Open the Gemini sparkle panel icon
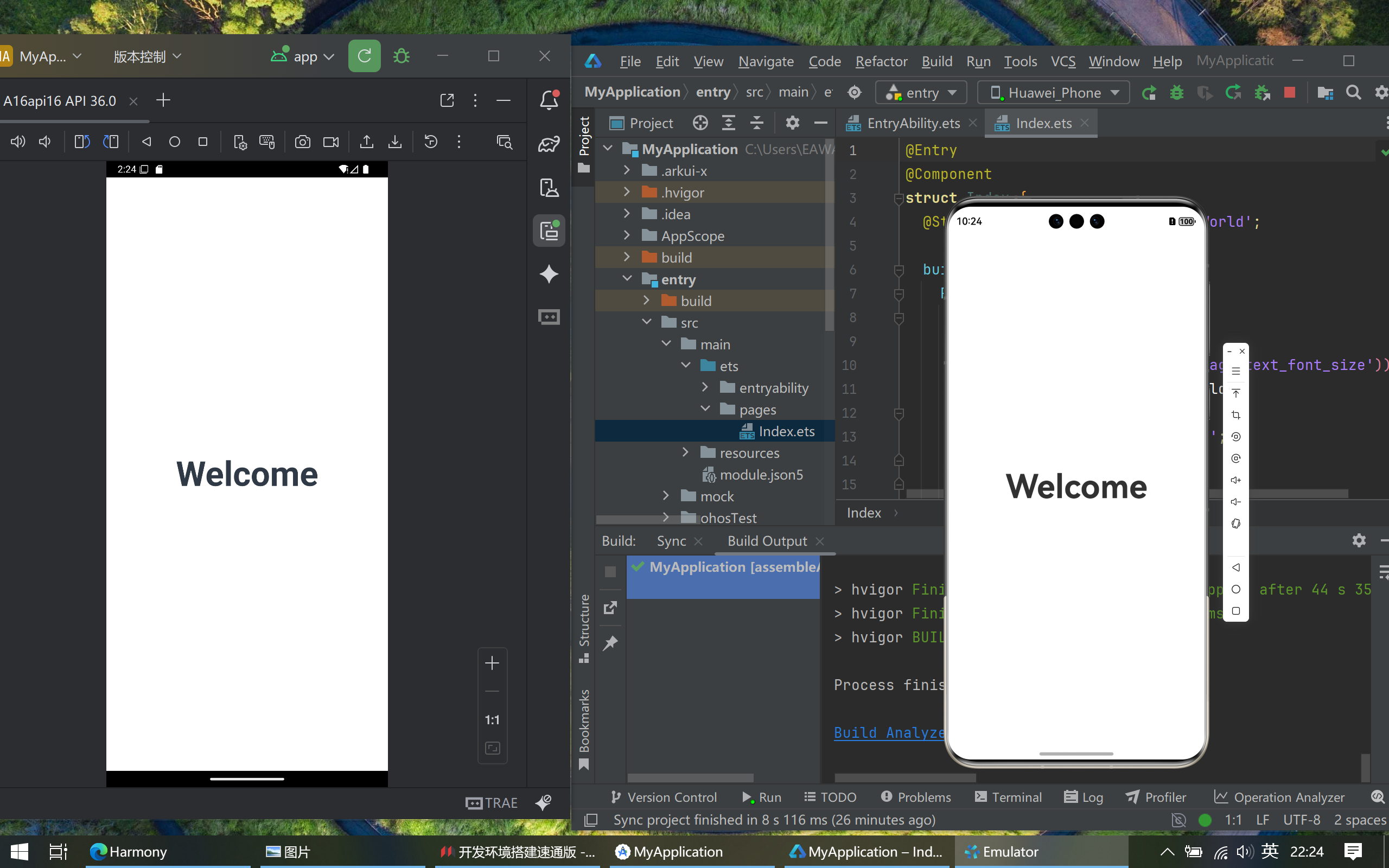The width and height of the screenshot is (1389, 868). coord(549,274)
